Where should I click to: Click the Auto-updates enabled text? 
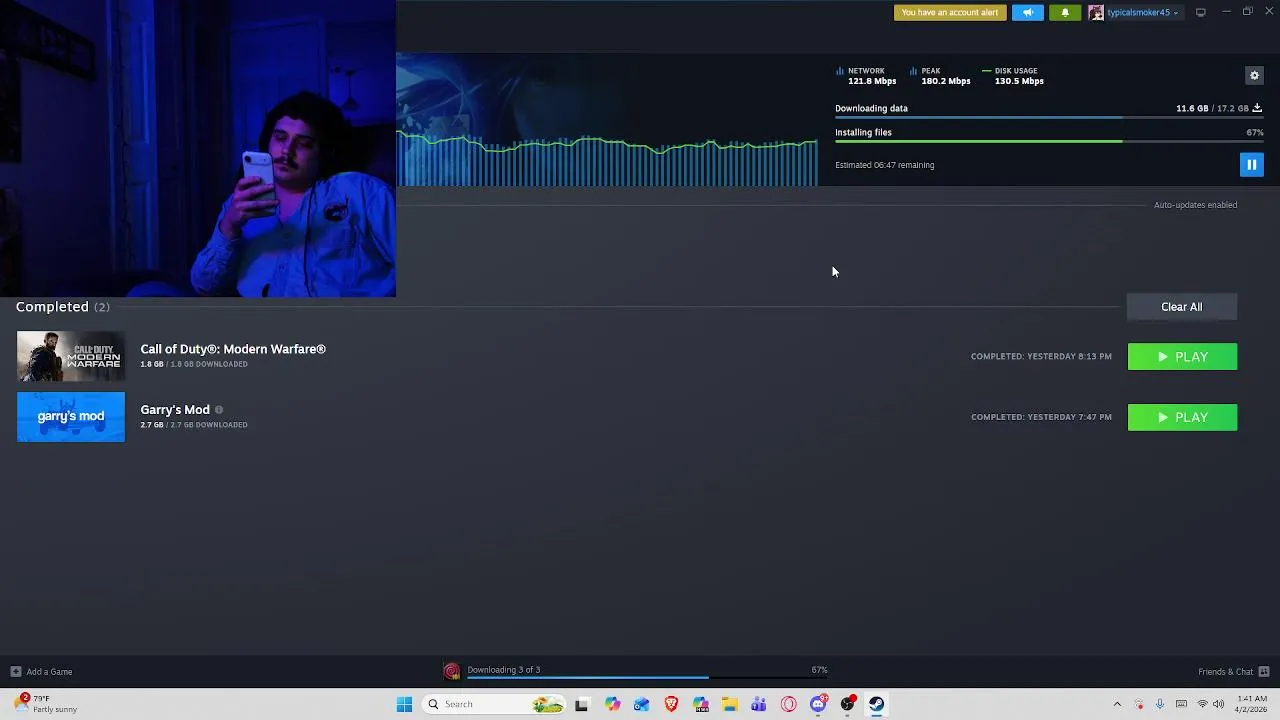tap(1195, 205)
